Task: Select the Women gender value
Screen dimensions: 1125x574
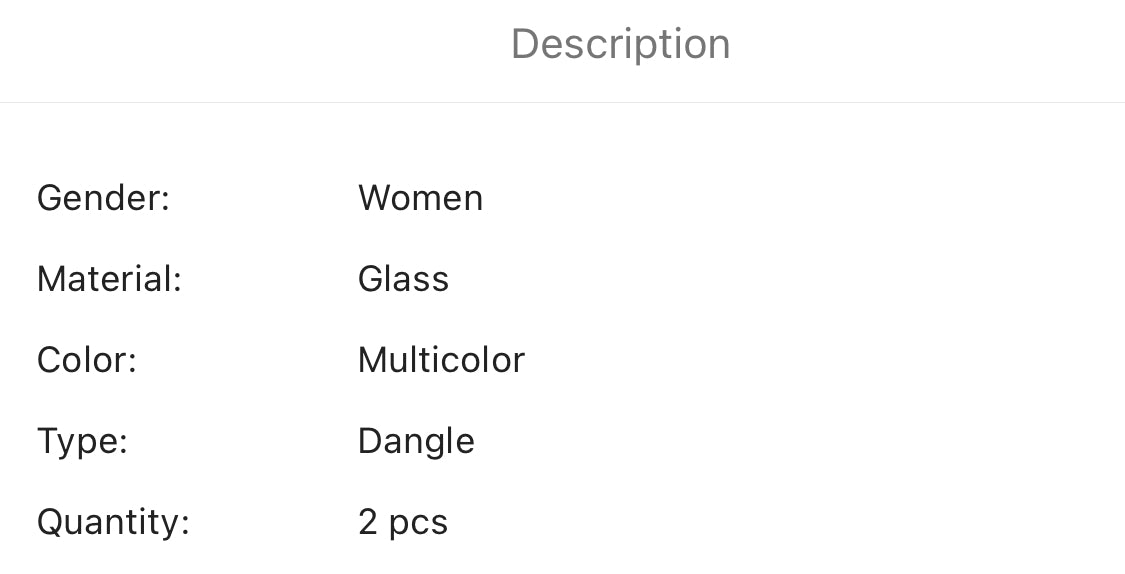Action: (x=420, y=198)
